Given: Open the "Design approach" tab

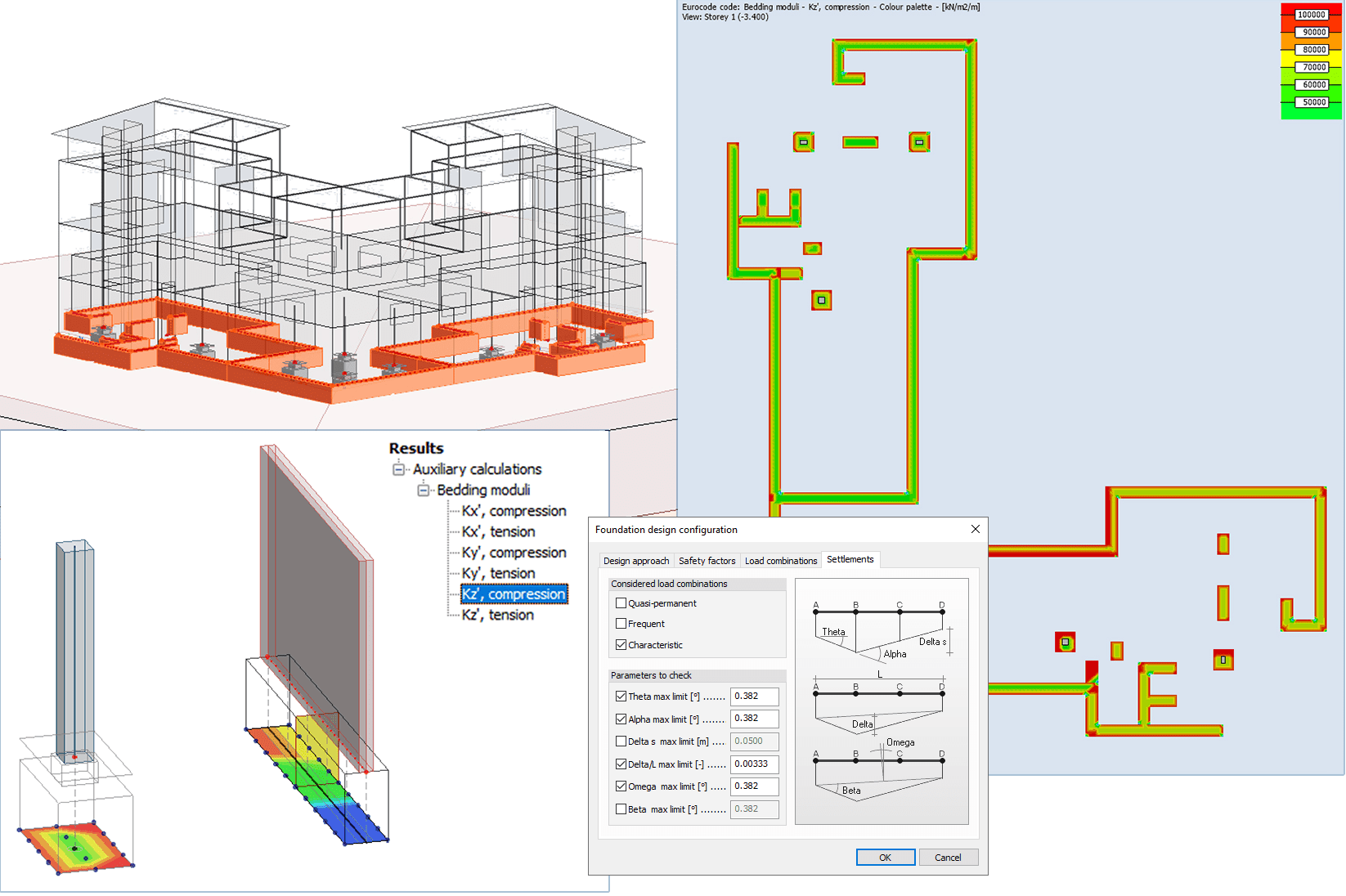Looking at the screenshot, I should tap(637, 561).
